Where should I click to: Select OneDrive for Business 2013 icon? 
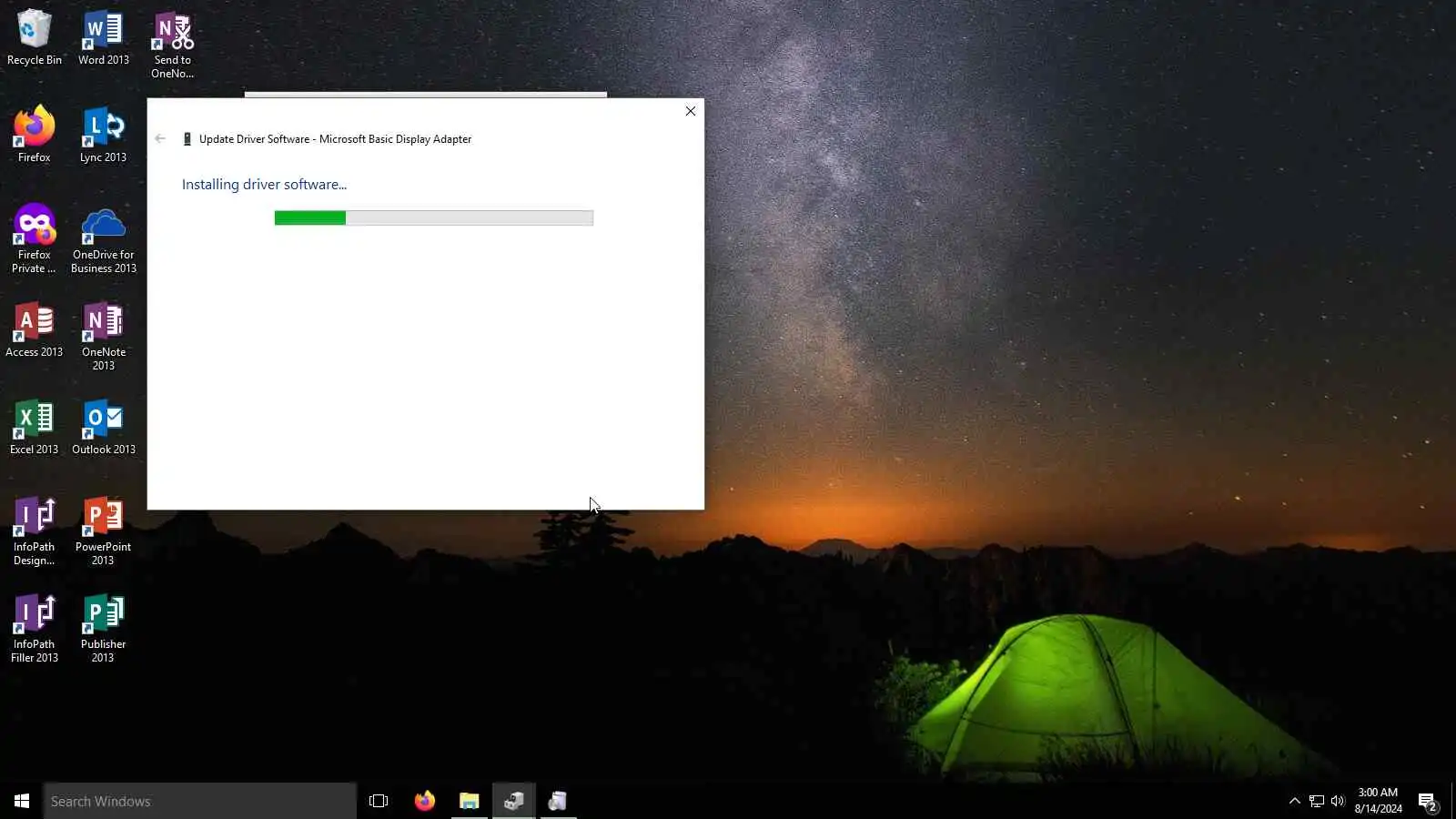click(103, 239)
